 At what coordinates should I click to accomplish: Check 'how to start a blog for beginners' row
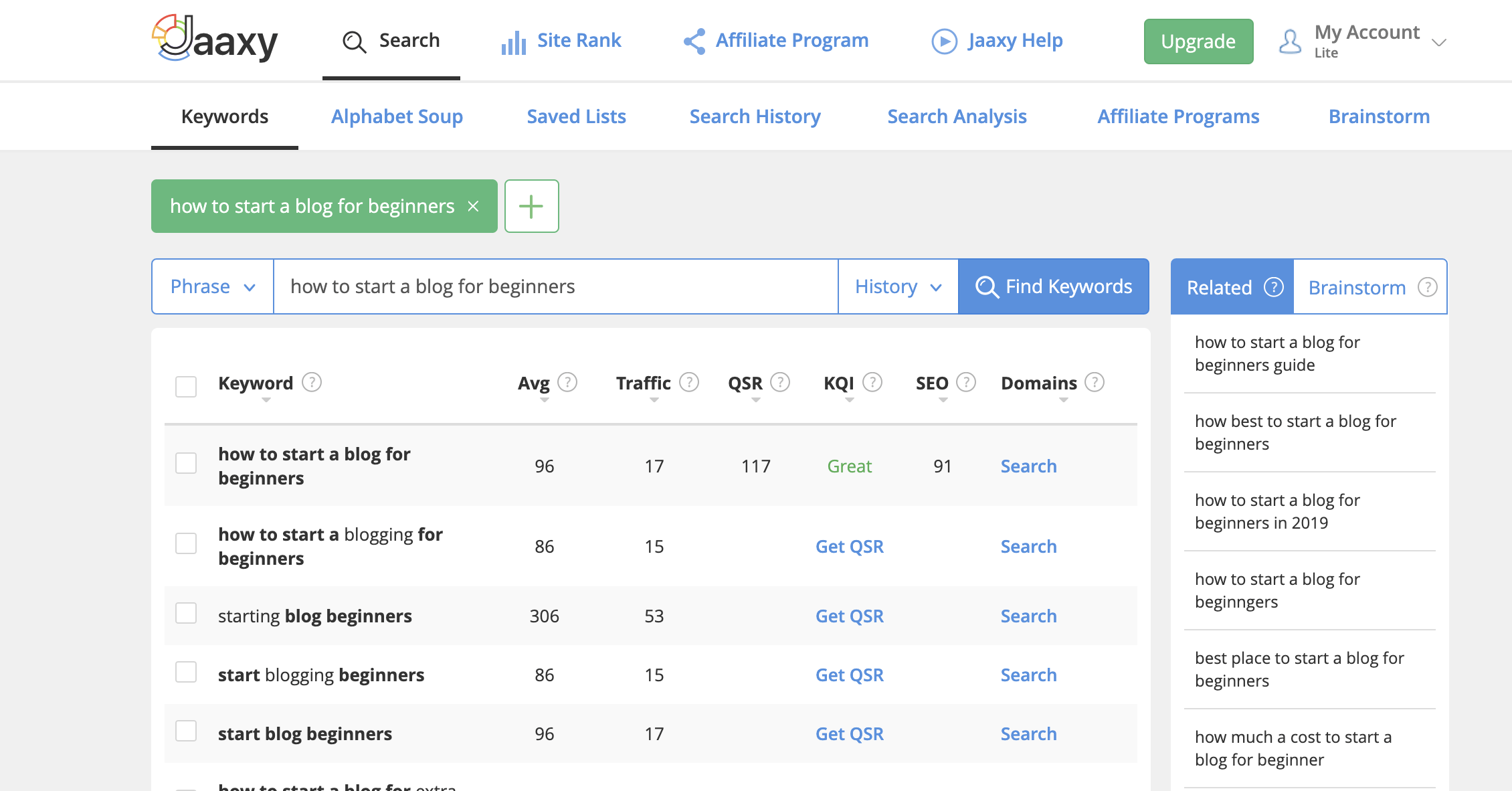[x=186, y=463]
